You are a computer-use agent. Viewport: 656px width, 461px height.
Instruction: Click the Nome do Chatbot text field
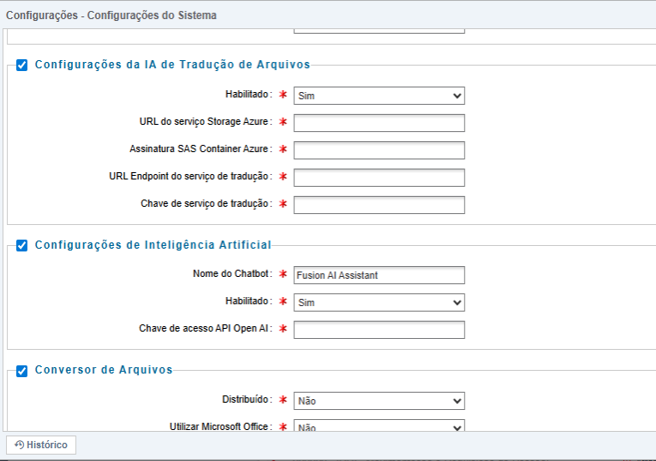(379, 275)
